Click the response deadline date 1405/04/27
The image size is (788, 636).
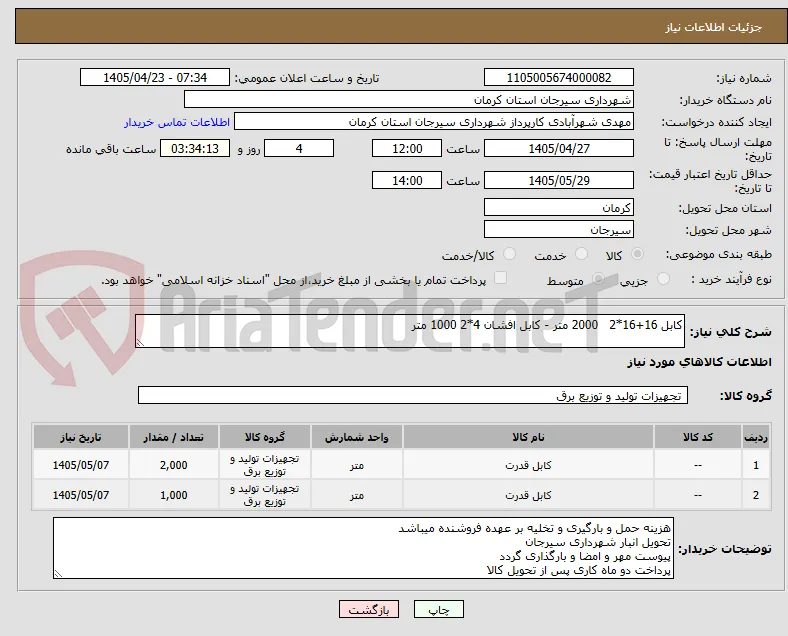[x=559, y=148]
